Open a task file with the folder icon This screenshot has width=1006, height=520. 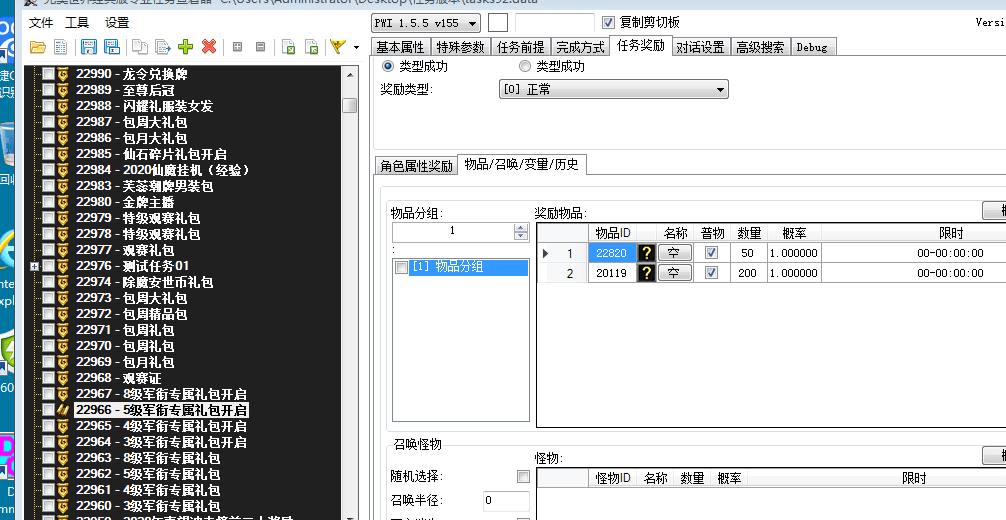coord(38,47)
